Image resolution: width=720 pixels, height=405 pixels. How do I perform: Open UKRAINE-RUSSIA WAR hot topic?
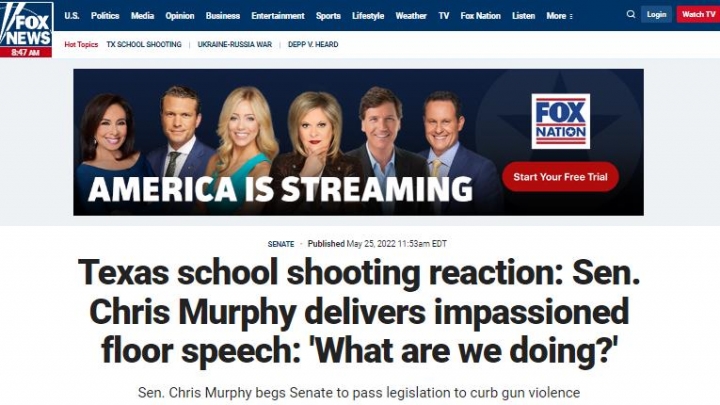pos(235,45)
